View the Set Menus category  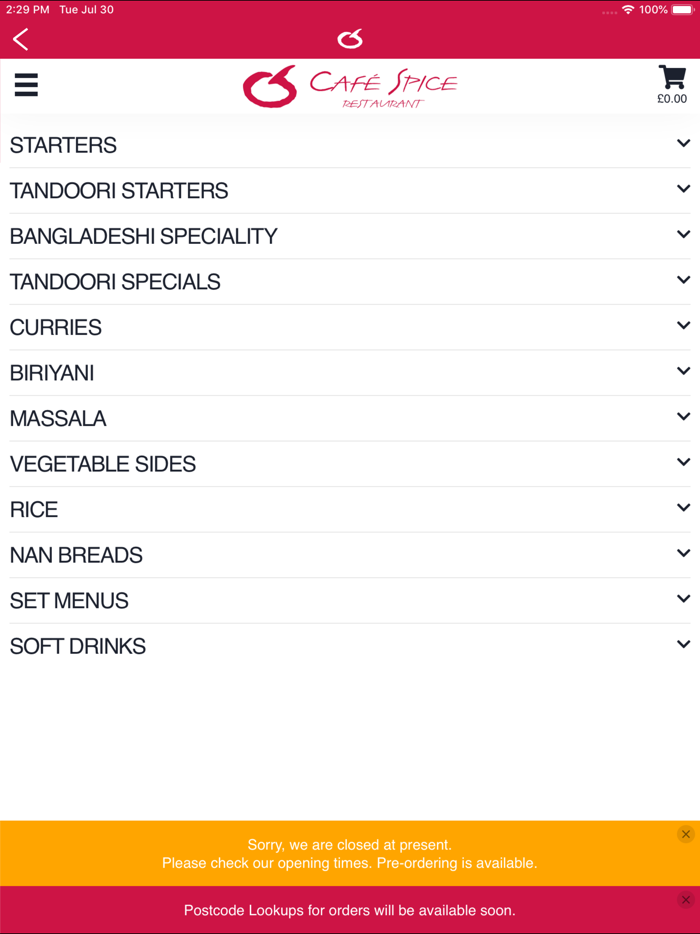(x=69, y=601)
